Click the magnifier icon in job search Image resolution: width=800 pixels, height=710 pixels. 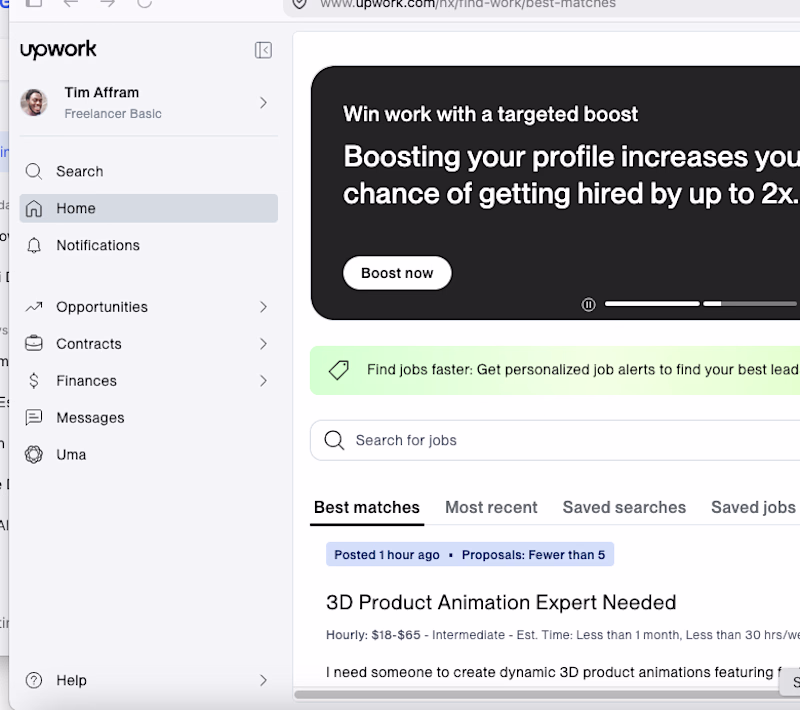coord(334,440)
